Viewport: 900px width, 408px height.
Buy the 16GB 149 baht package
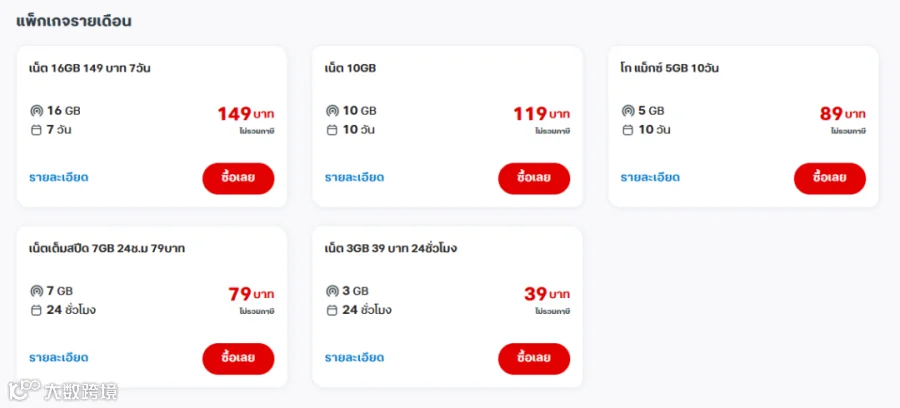coord(238,178)
